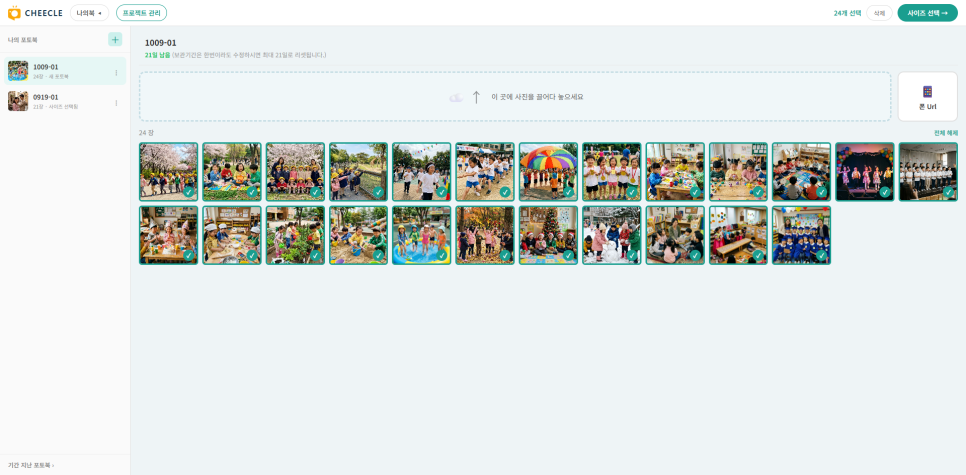Click 전체 해제 to deselect all photos

946,133
